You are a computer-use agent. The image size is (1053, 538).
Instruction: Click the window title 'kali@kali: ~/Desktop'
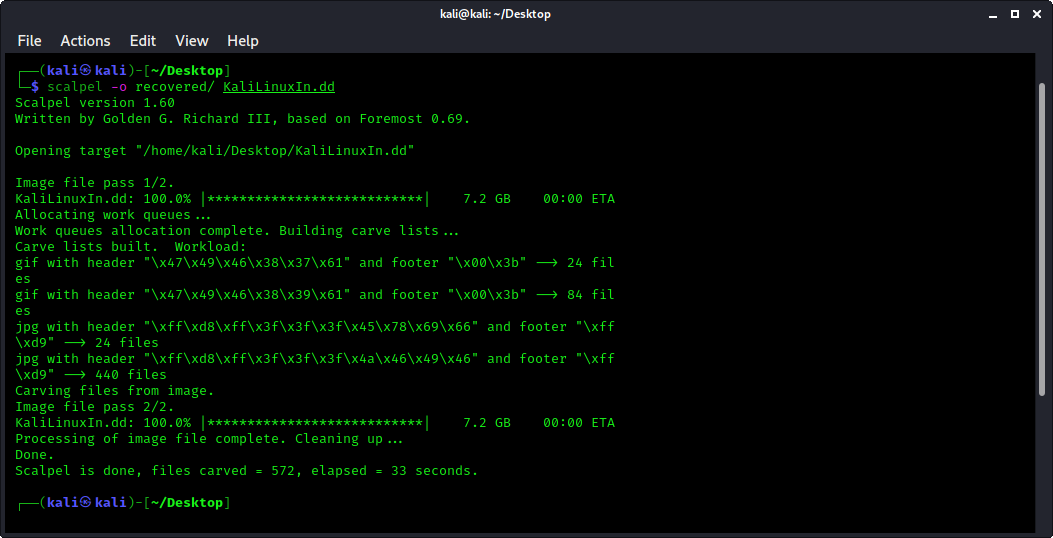coord(496,14)
